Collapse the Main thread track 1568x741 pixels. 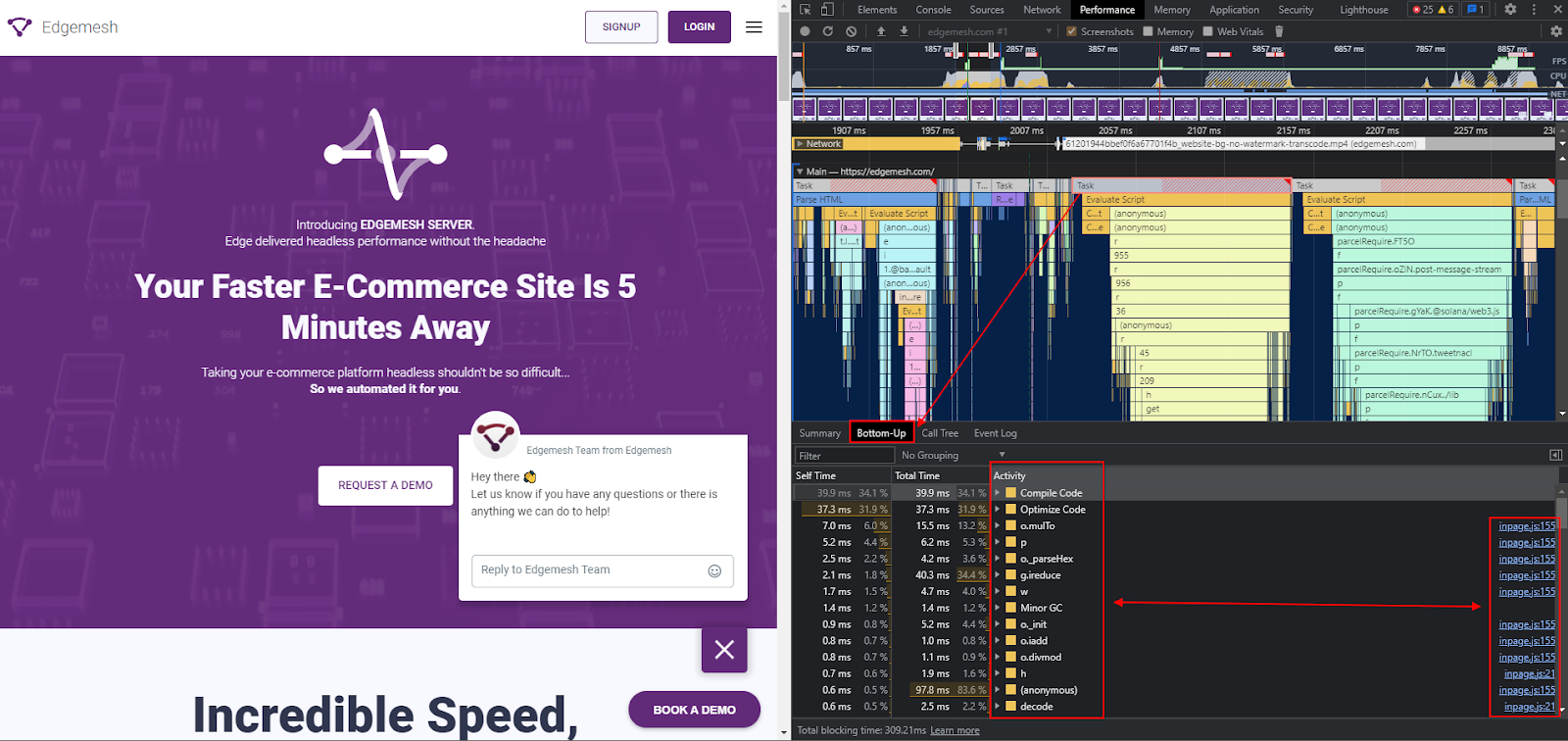800,172
